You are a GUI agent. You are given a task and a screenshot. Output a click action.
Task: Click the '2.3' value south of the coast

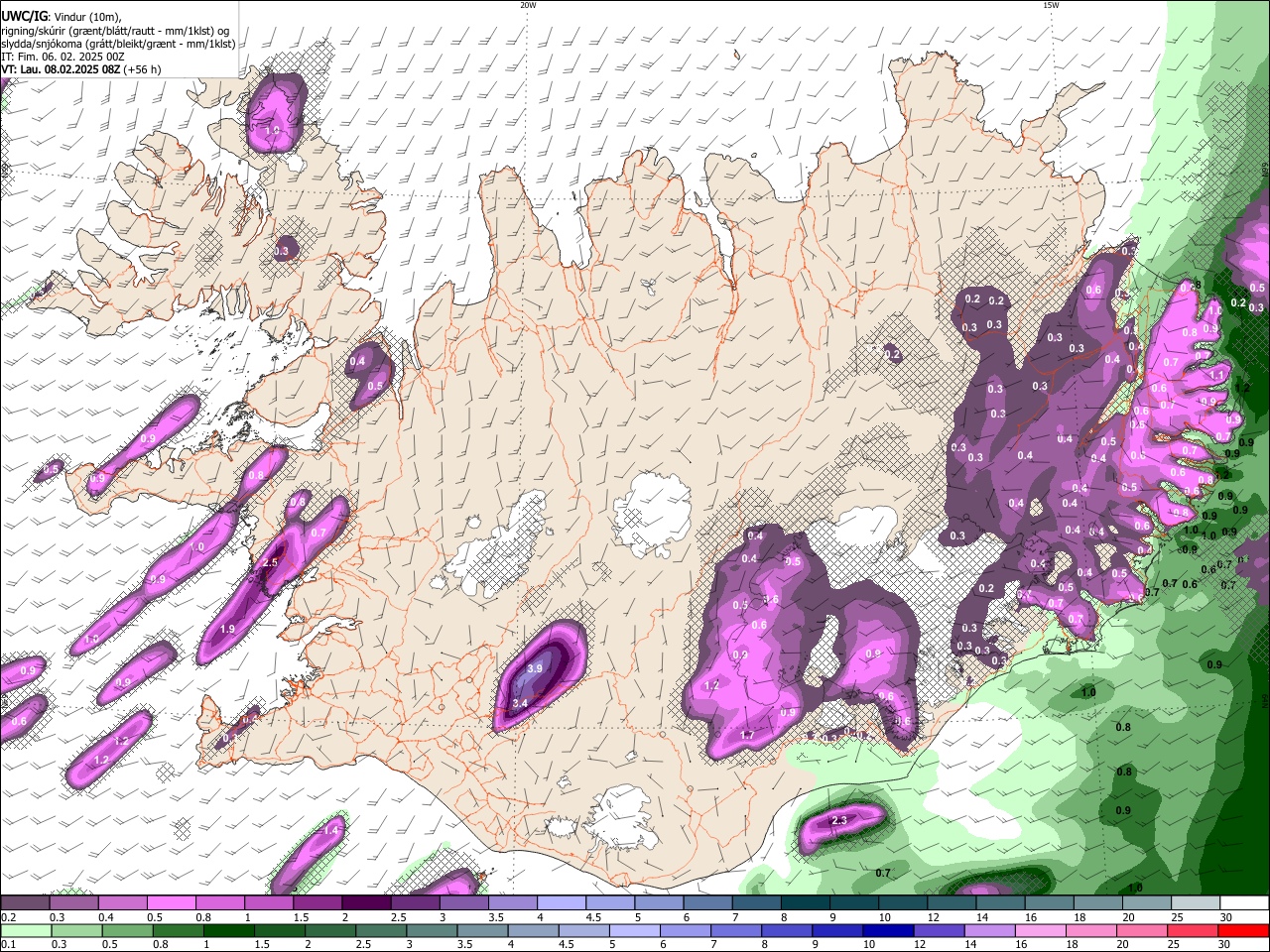click(839, 820)
